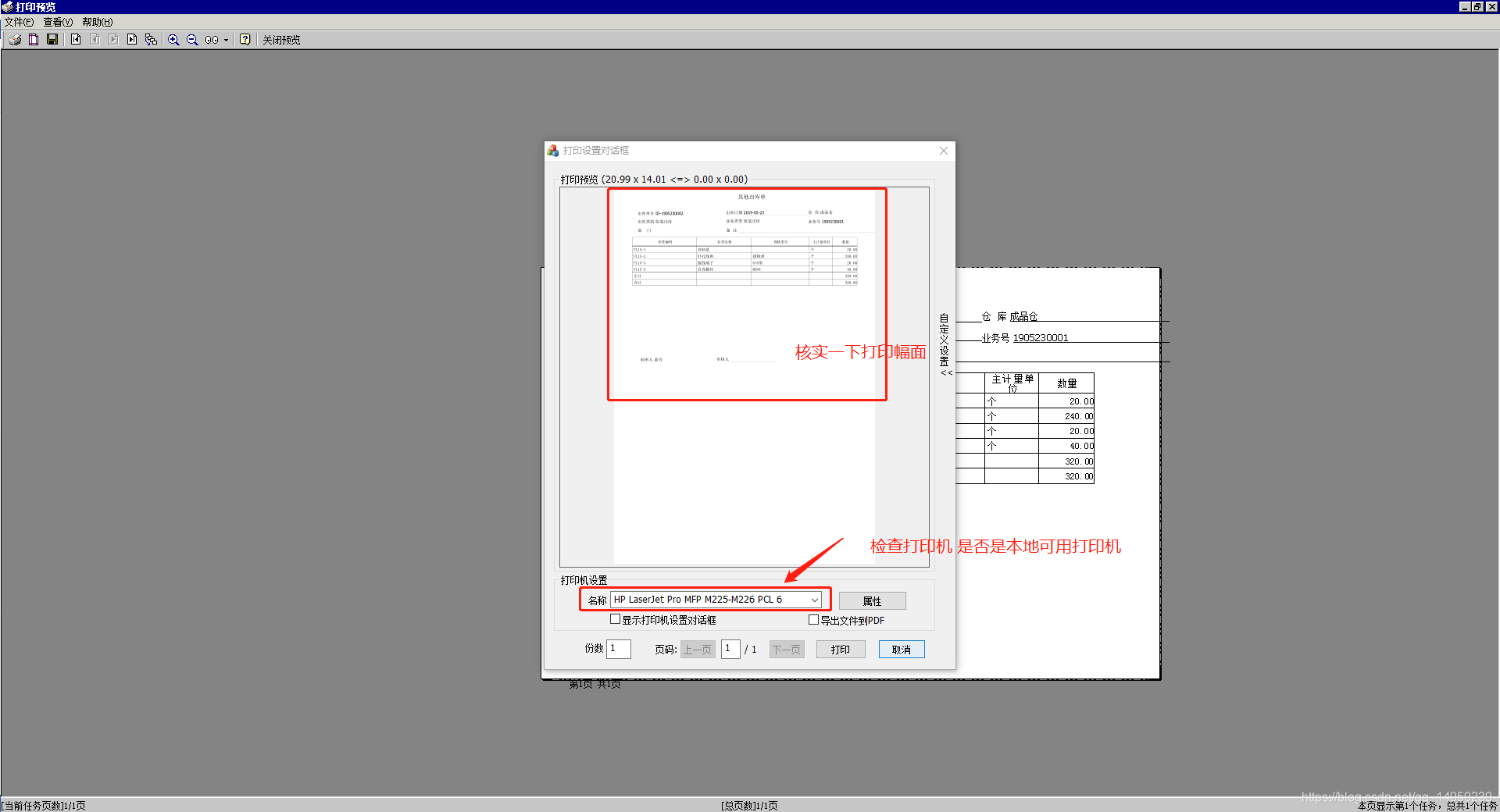The width and height of the screenshot is (1500, 812).
Task: Click the 仓库 成品仓 text on the page
Action: [x=1009, y=316]
